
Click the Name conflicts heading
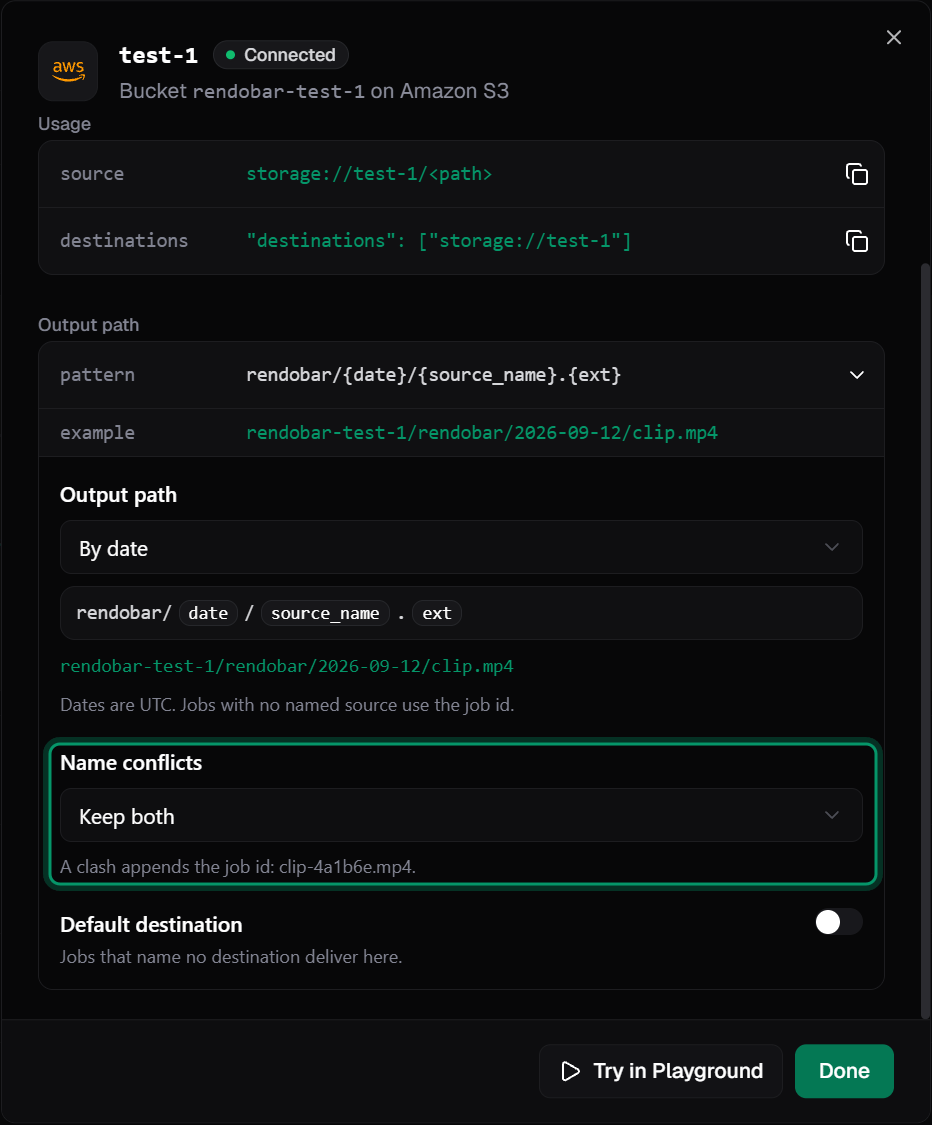click(131, 763)
